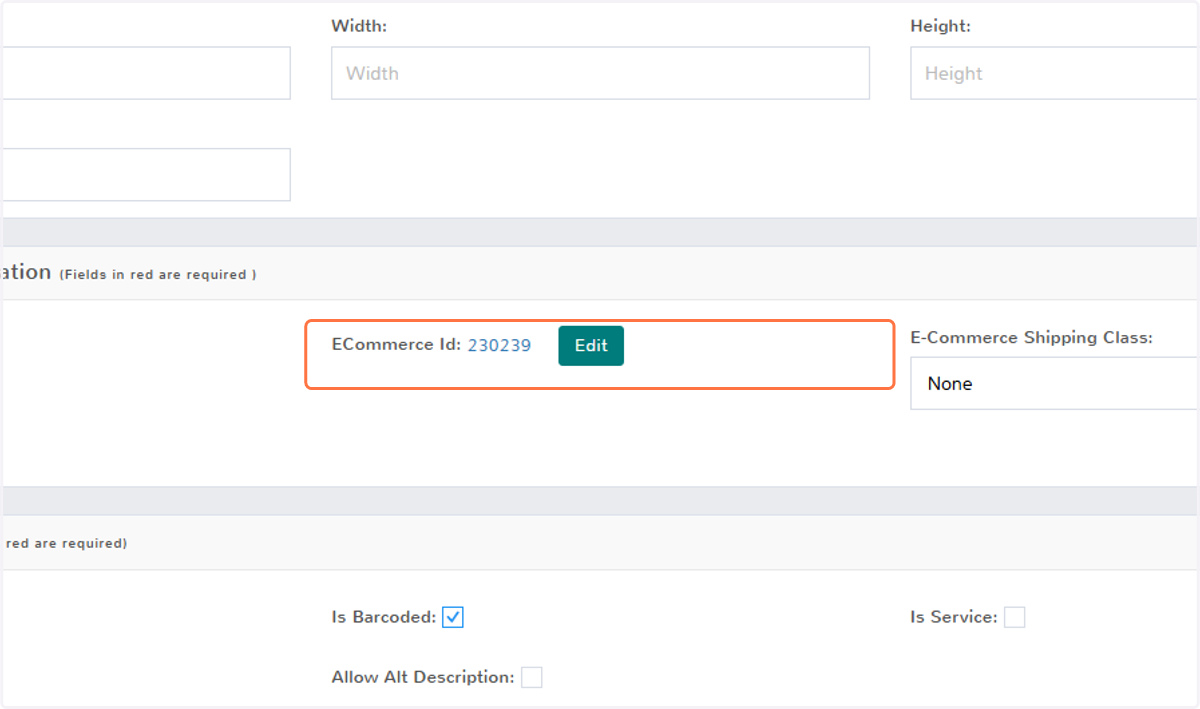The height and width of the screenshot is (709, 1200).
Task: Click the "Width:" field label
Action: coord(359,27)
